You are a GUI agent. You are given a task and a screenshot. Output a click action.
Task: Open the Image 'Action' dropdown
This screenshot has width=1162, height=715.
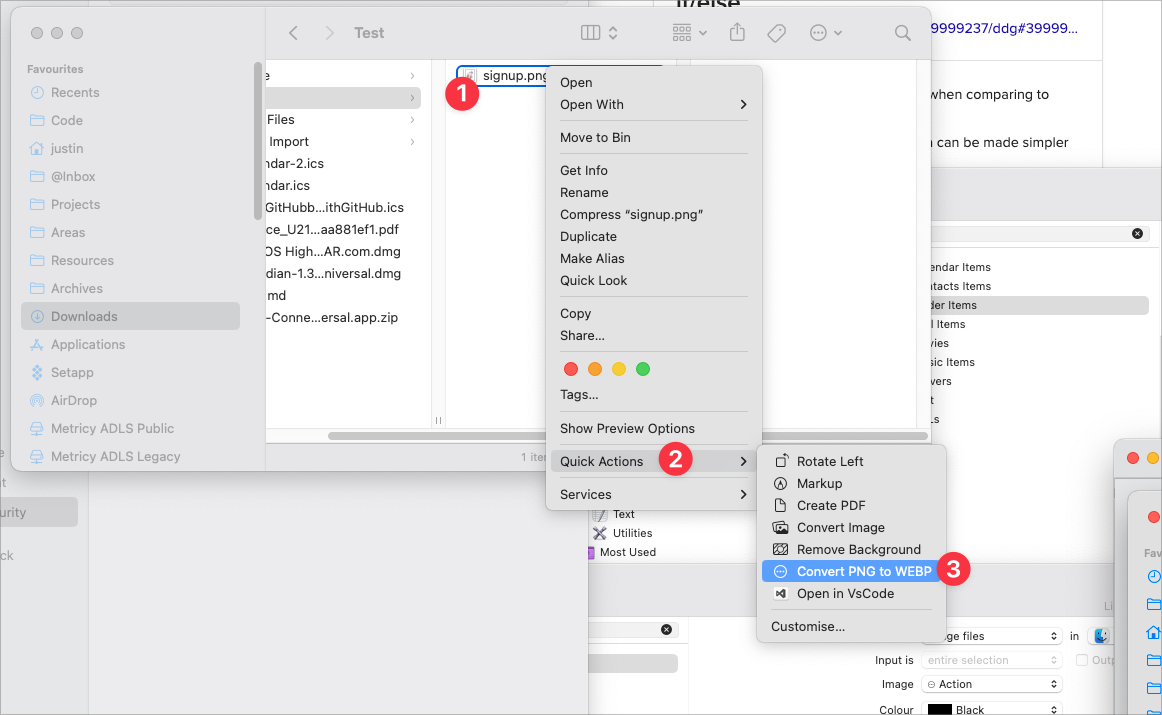pos(991,684)
